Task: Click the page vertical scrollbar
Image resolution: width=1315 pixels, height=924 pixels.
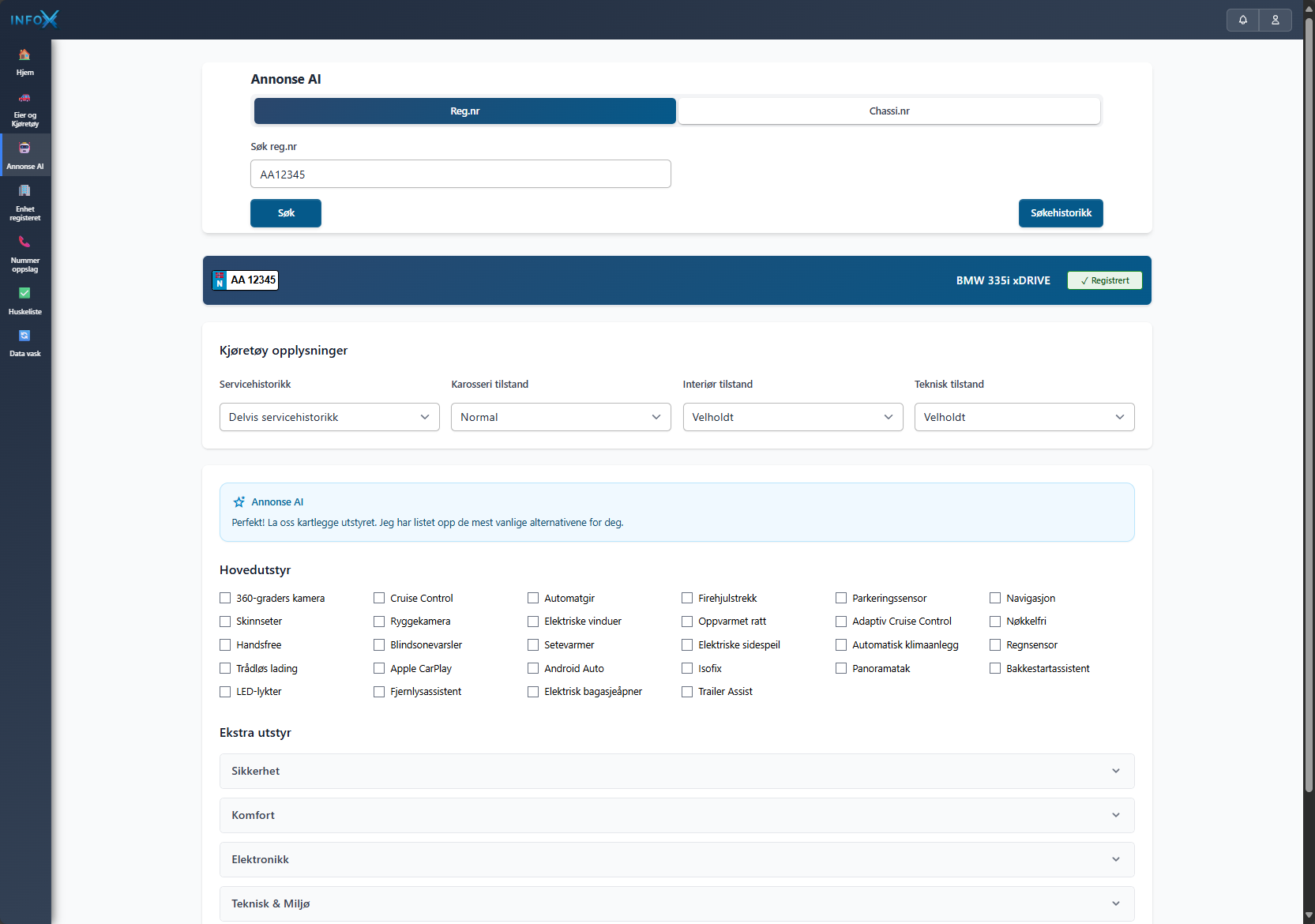Action: pyautogui.click(x=1309, y=395)
